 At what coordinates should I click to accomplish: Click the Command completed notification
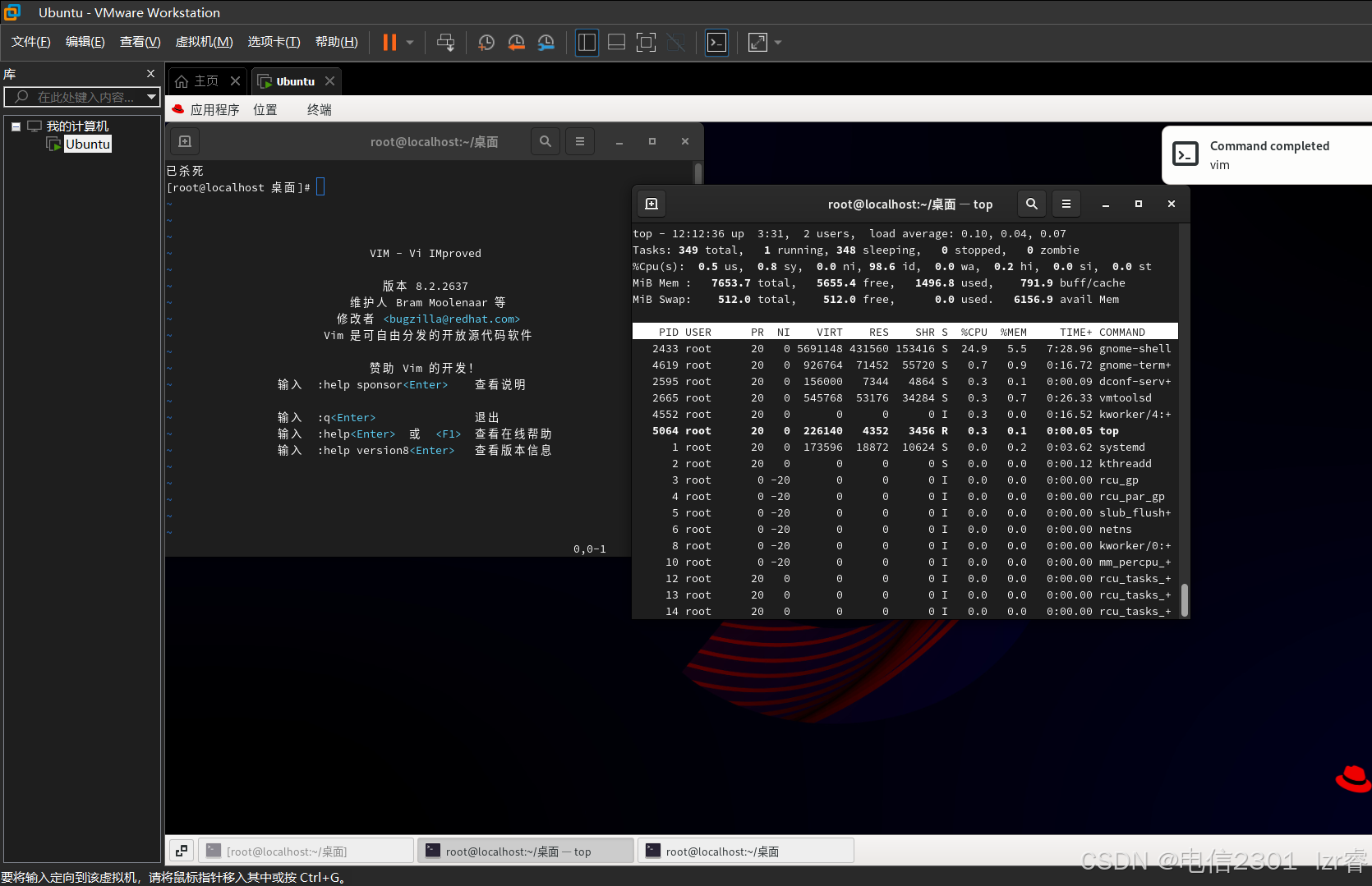[1267, 155]
